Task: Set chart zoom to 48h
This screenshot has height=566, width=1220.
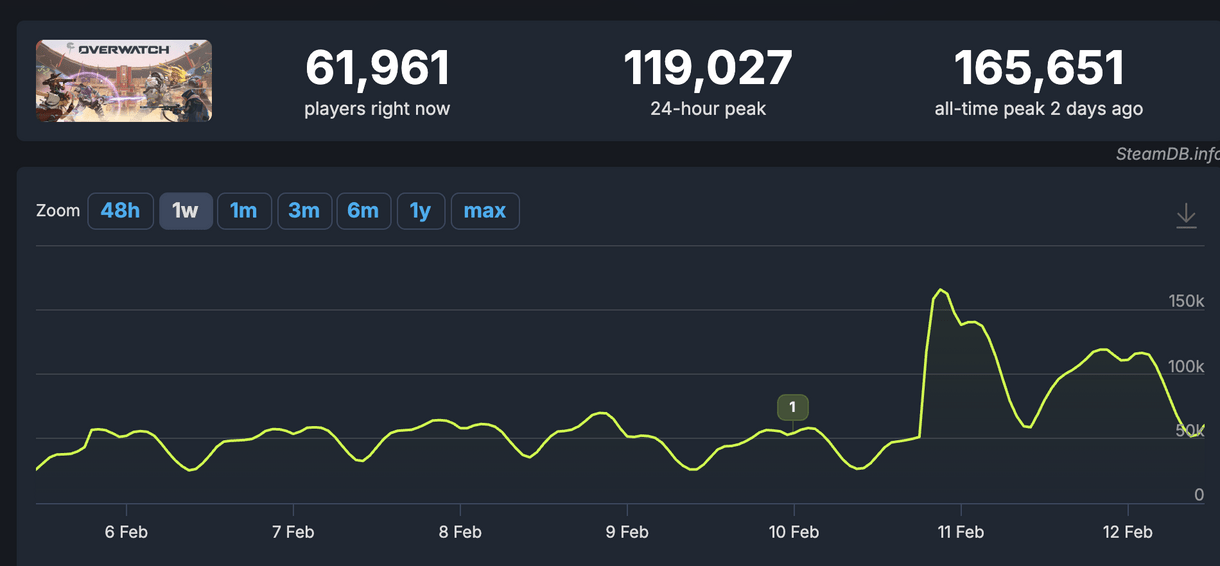Action: point(120,211)
